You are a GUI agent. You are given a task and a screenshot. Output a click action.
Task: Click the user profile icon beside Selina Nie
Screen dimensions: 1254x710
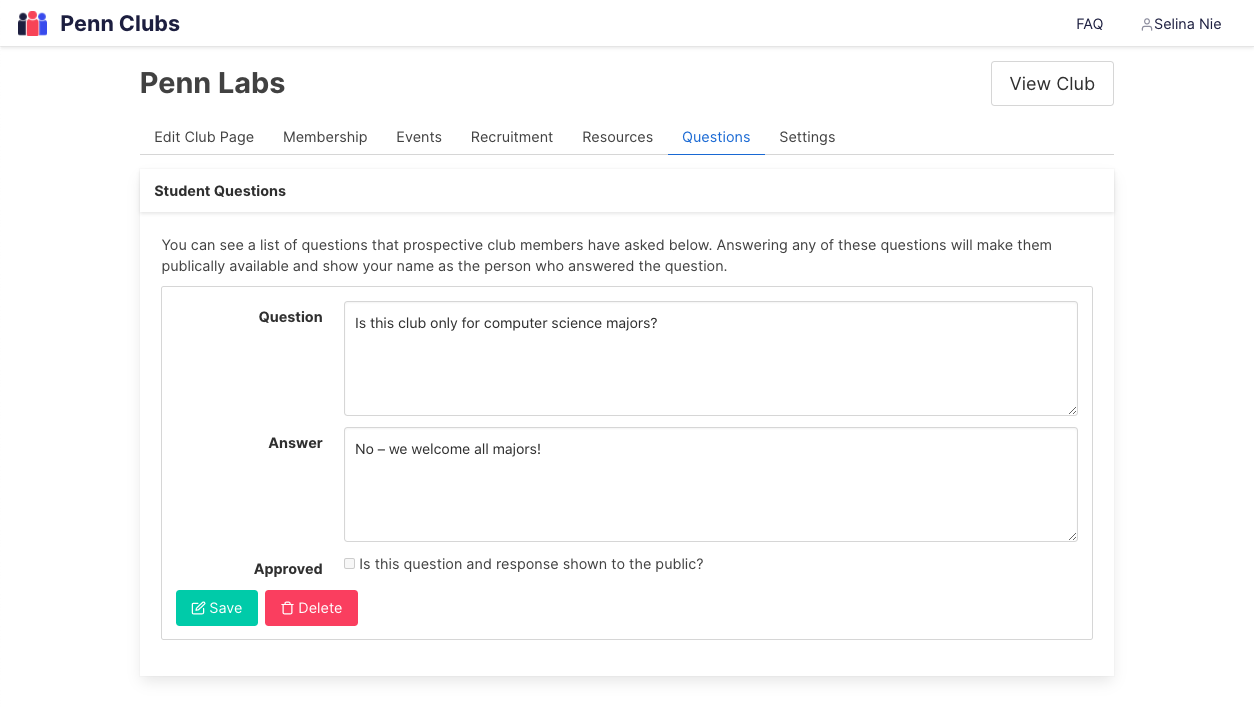tap(1147, 24)
